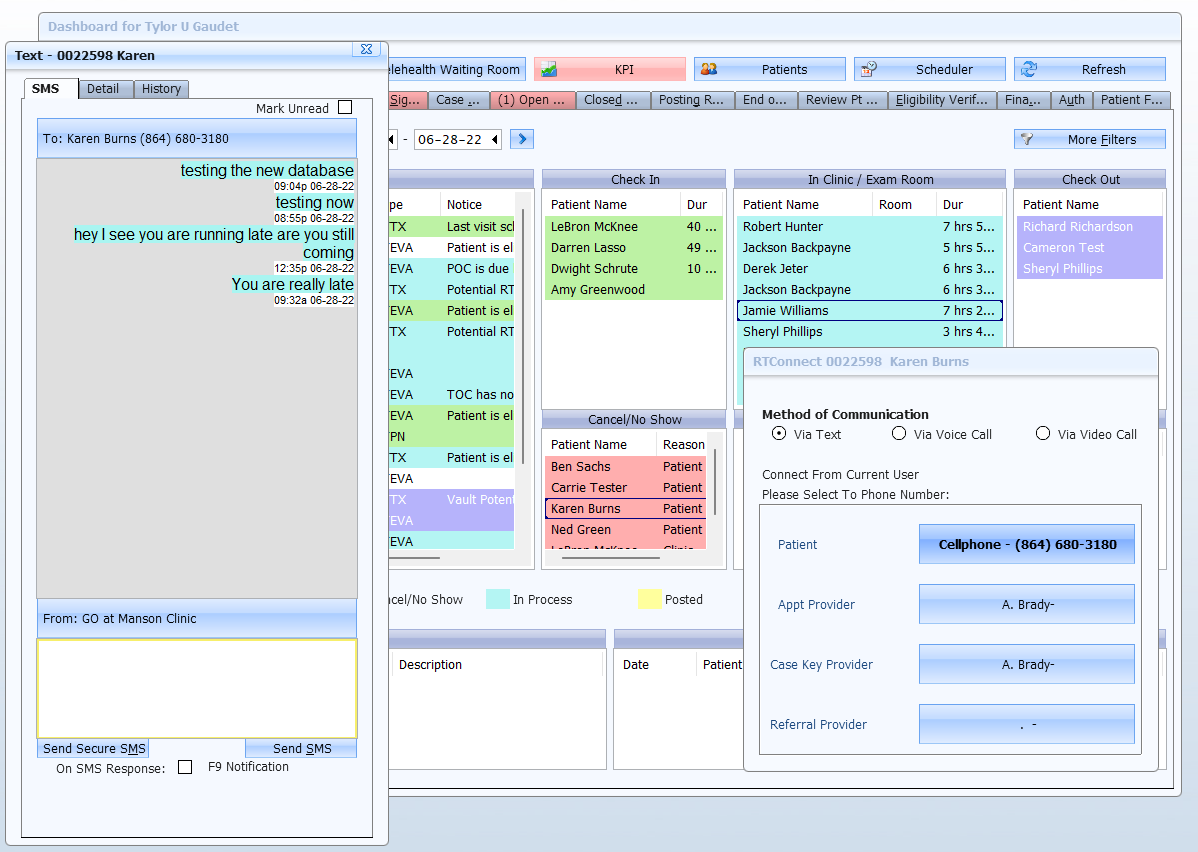Select Robert Hunter in In Clinic list
Screen dimensions: 1198x852
tap(869, 226)
